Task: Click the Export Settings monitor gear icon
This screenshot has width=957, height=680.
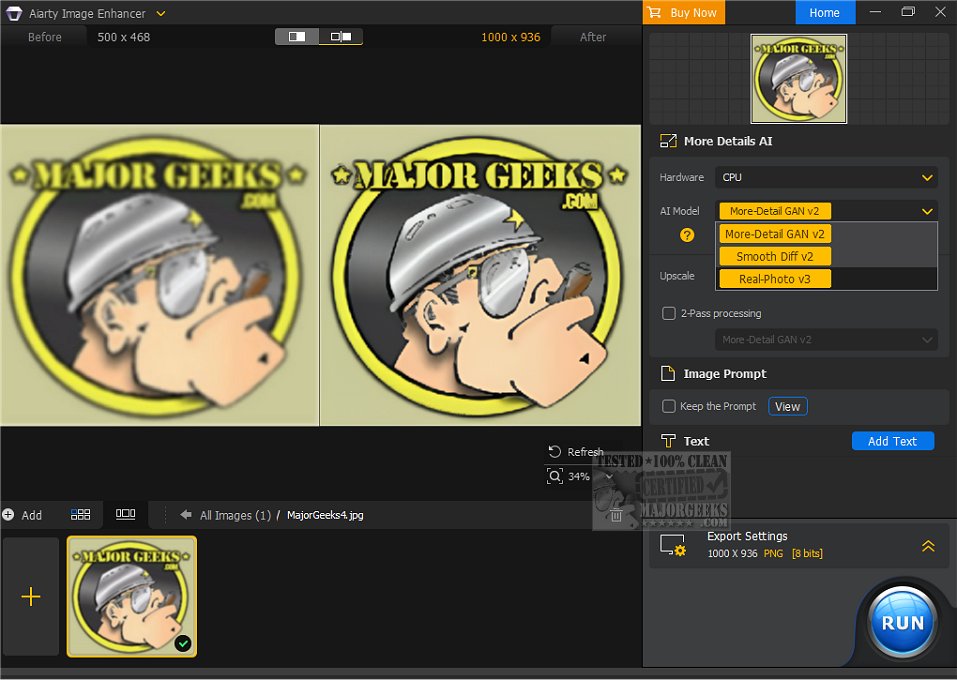Action: (x=673, y=545)
